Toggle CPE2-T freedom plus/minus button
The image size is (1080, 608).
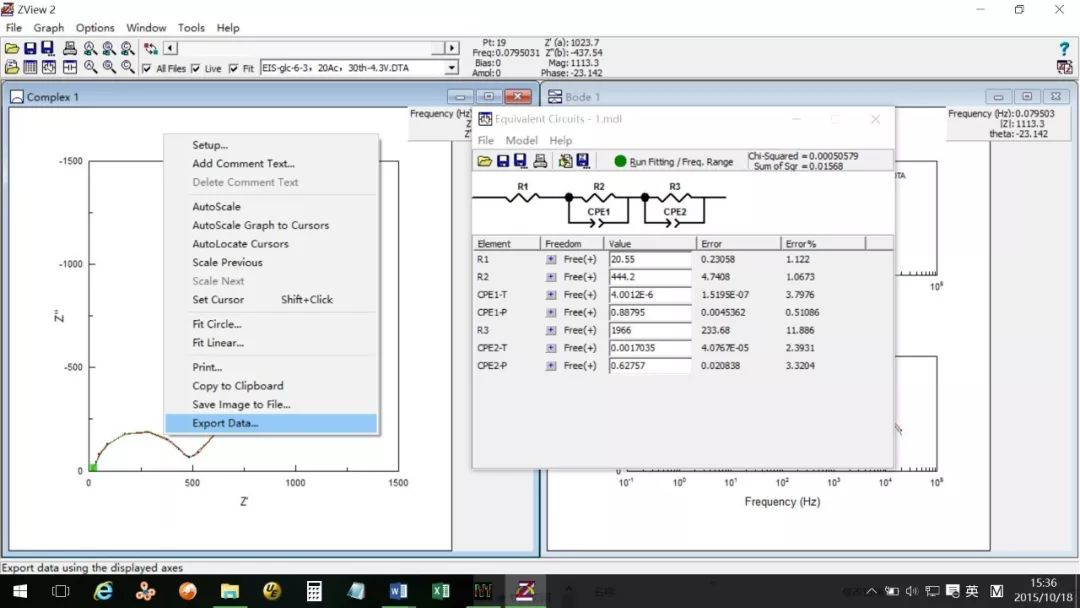pos(550,348)
